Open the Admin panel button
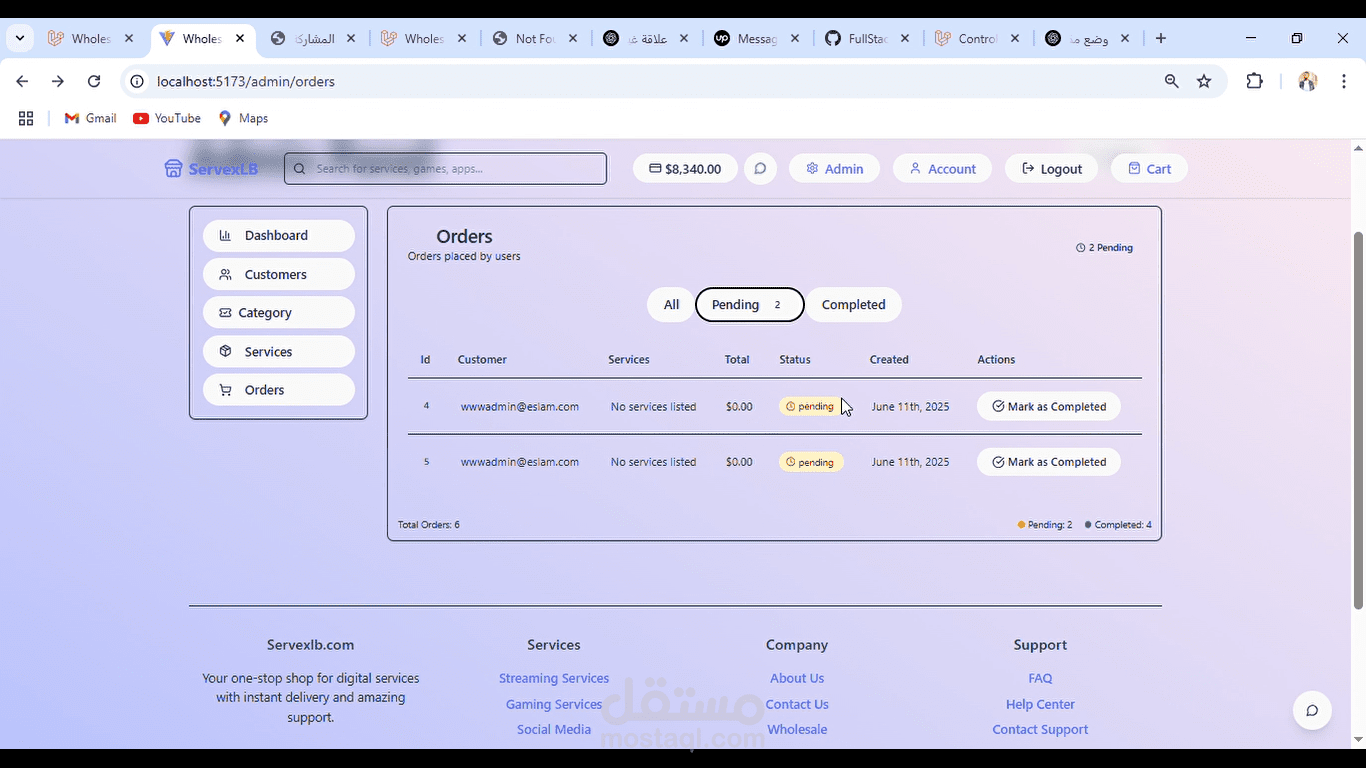 click(x=834, y=169)
